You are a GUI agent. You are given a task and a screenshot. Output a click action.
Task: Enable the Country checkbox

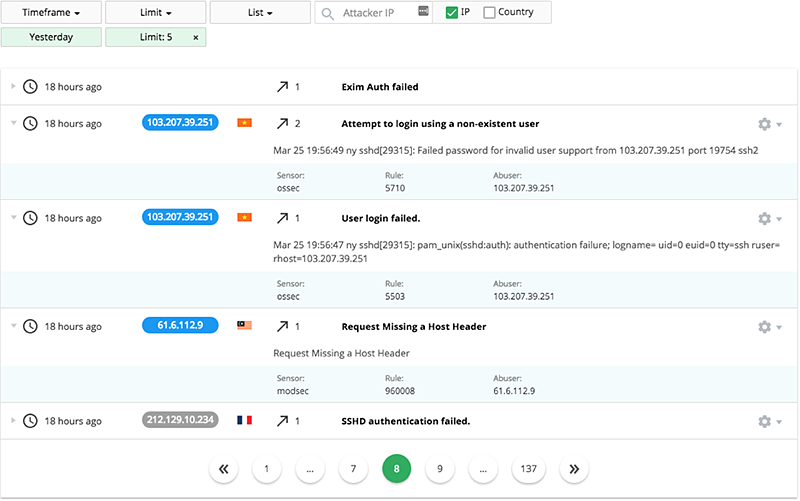click(489, 13)
